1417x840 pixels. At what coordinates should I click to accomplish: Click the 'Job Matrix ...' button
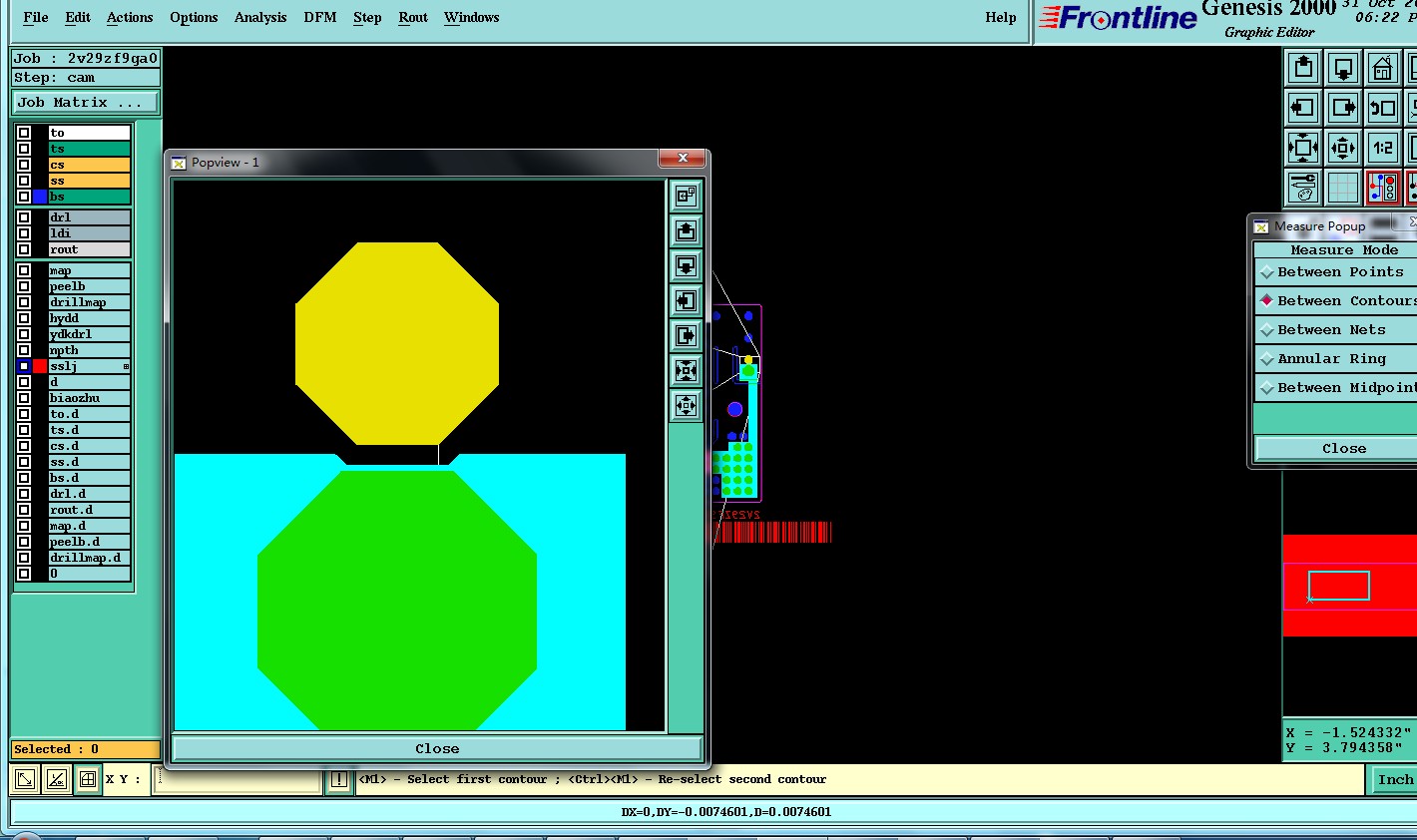[86, 102]
